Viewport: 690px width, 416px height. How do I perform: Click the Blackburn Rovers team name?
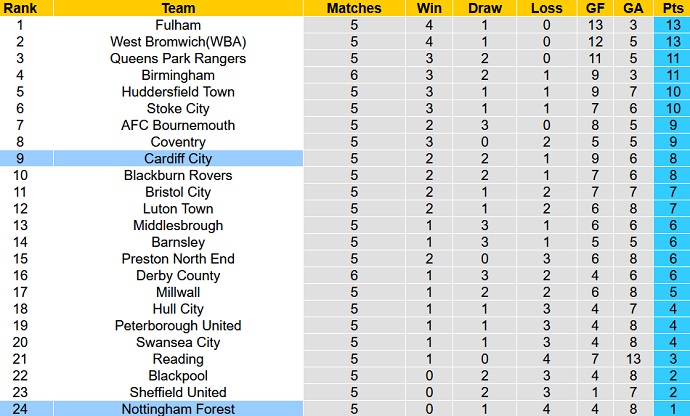tap(178, 175)
